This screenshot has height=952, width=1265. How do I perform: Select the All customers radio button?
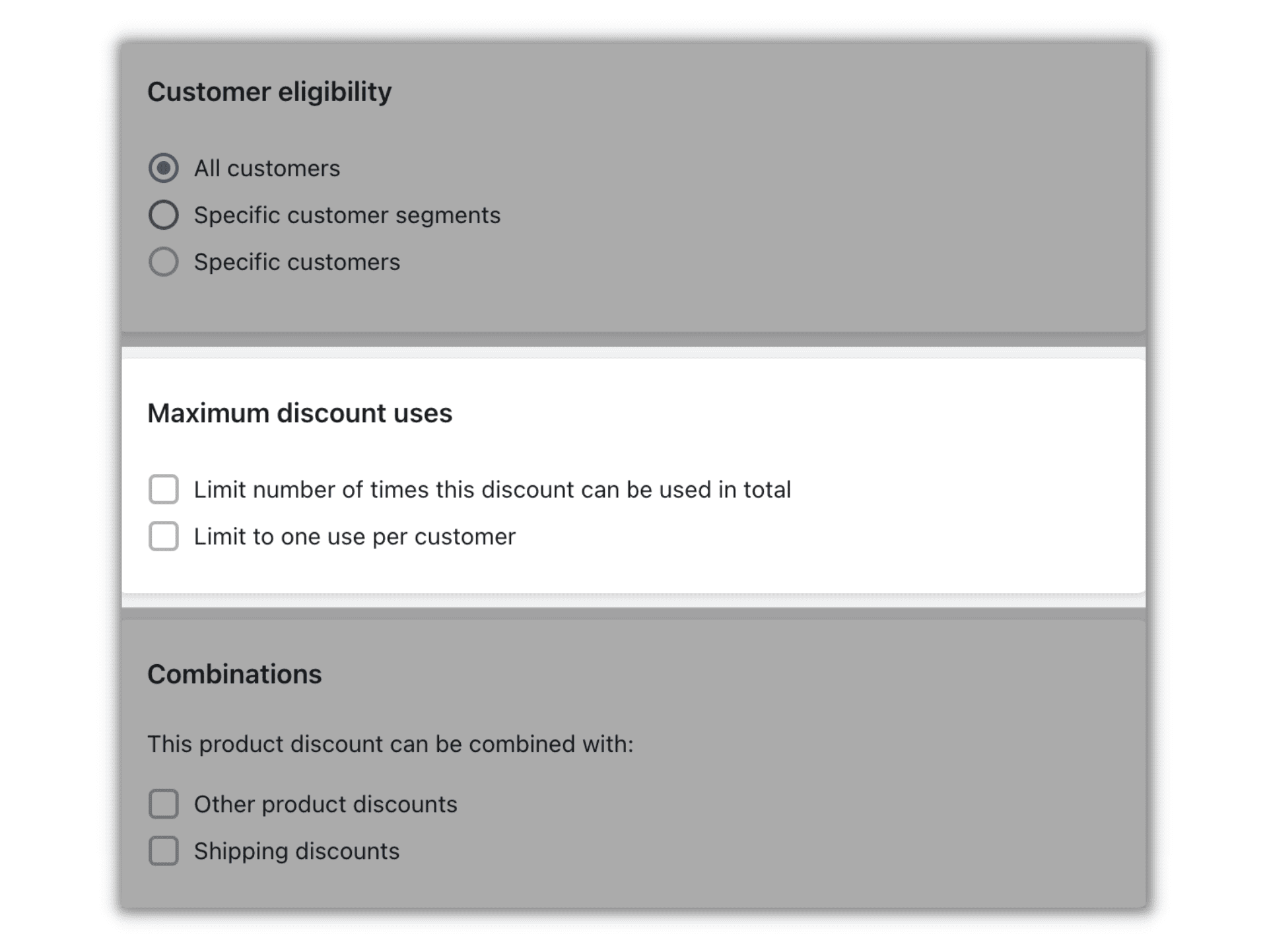pos(163,168)
